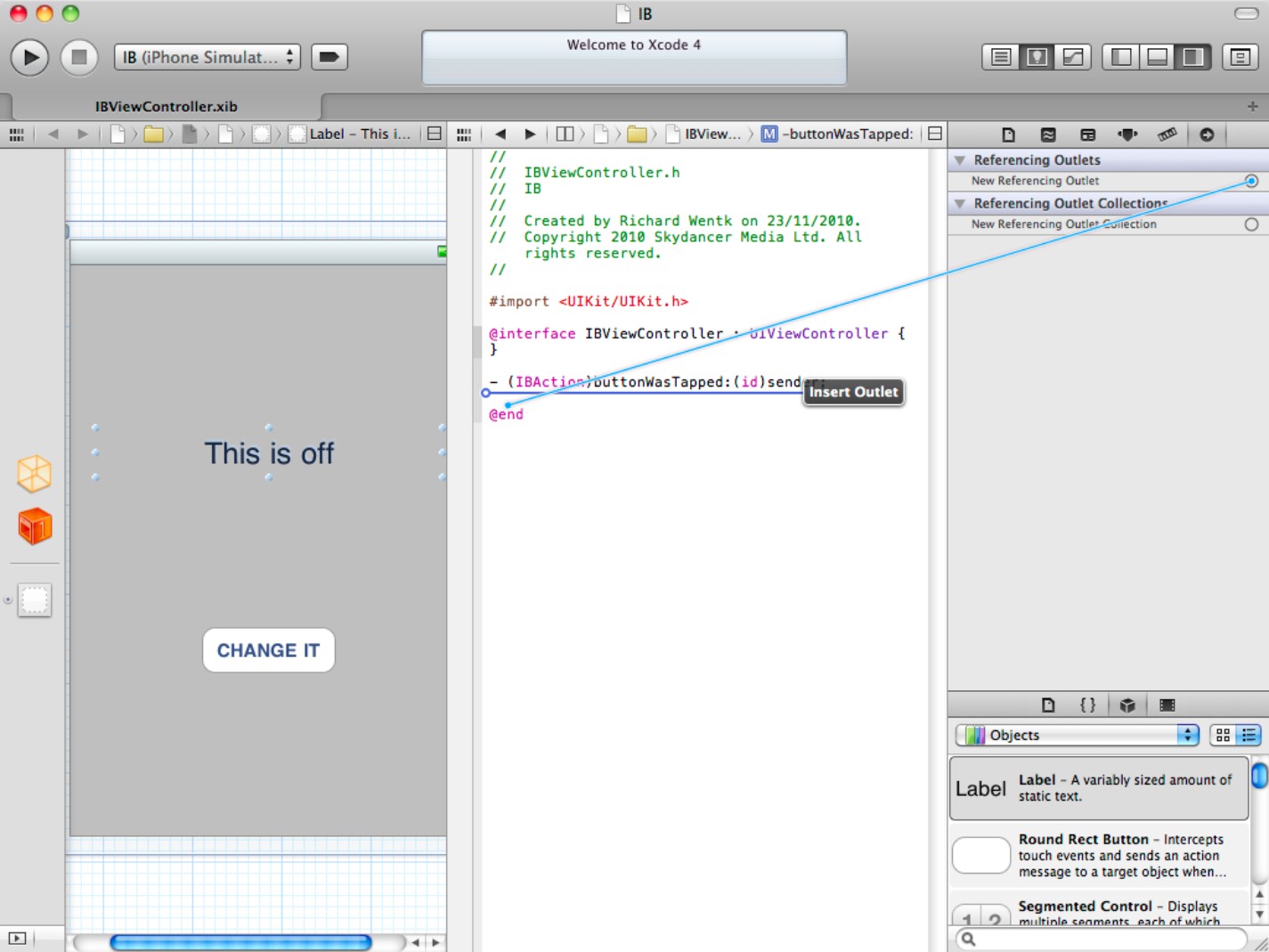This screenshot has width=1269, height=952.
Task: Open related files menu in left editor
Action: 16,134
